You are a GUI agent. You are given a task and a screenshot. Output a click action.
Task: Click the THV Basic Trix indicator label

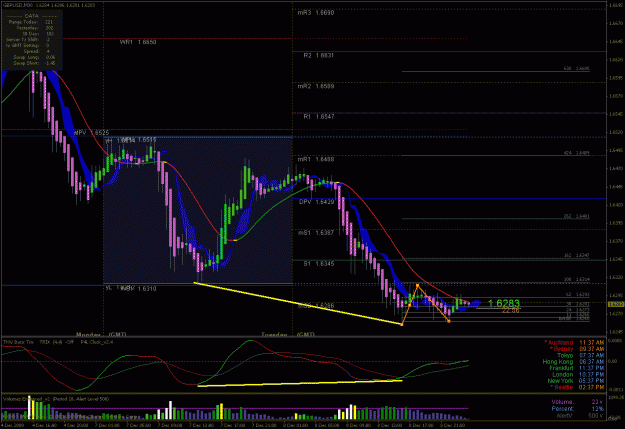20,342
